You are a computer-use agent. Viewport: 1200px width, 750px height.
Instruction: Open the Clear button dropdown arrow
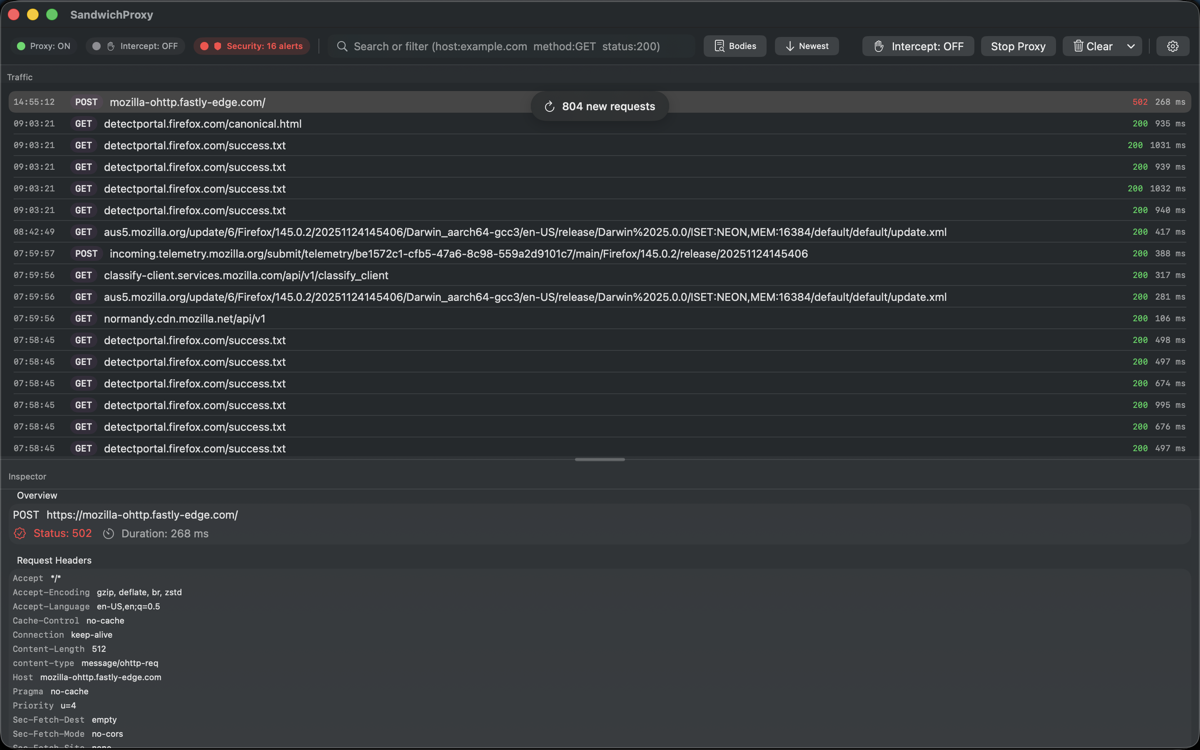tap(1129, 46)
